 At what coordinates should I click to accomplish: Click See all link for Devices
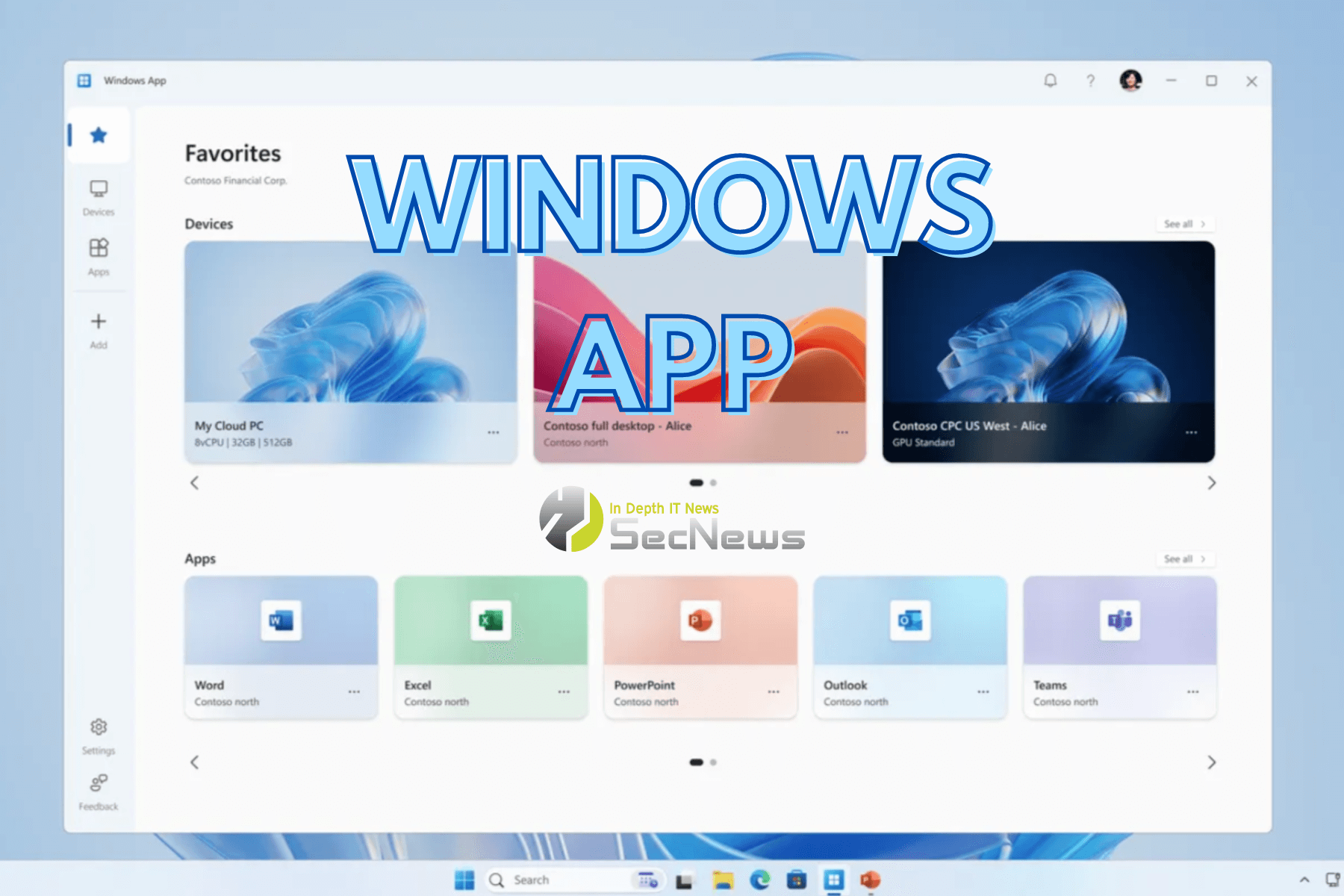click(x=1184, y=224)
